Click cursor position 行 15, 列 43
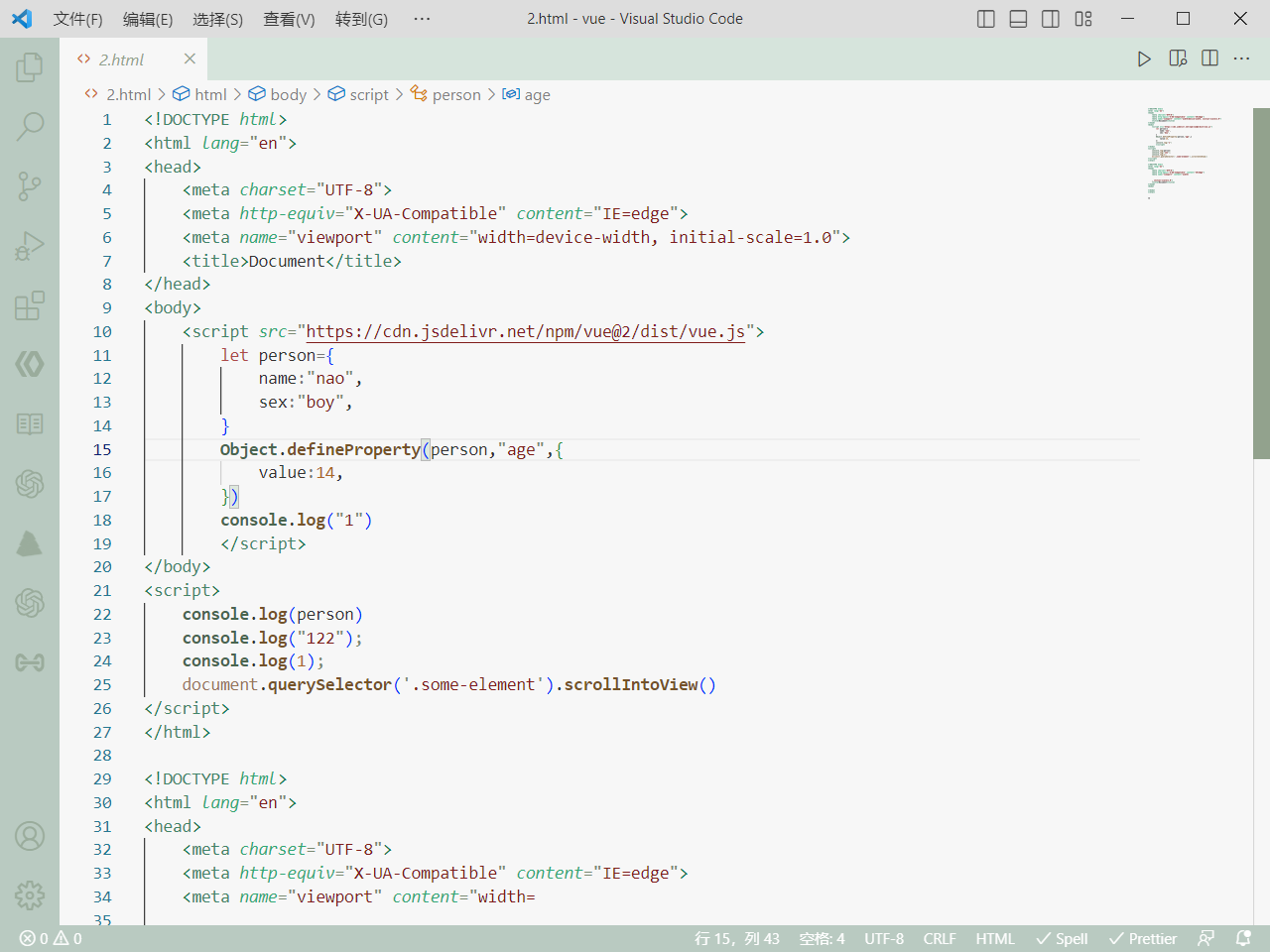 coord(737,938)
